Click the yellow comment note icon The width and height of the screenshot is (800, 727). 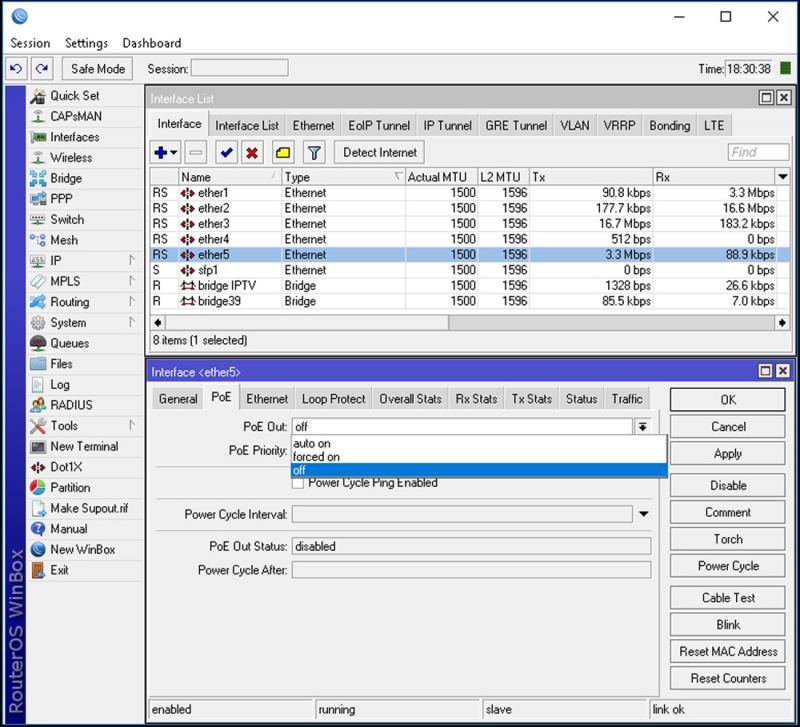(x=283, y=153)
